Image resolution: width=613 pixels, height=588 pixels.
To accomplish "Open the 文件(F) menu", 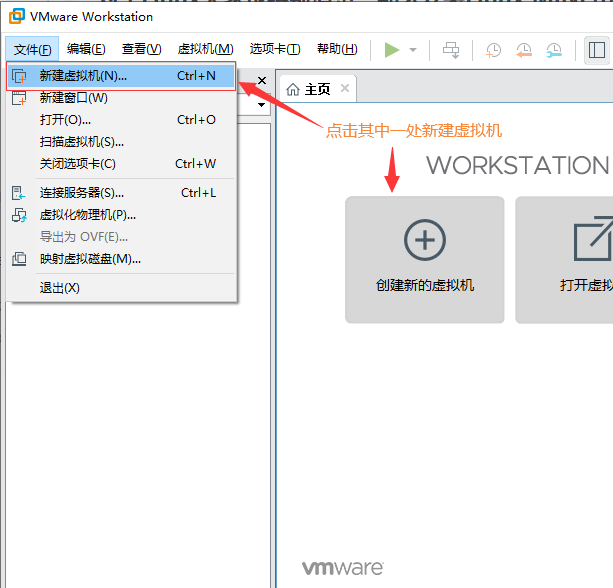I will (32, 49).
